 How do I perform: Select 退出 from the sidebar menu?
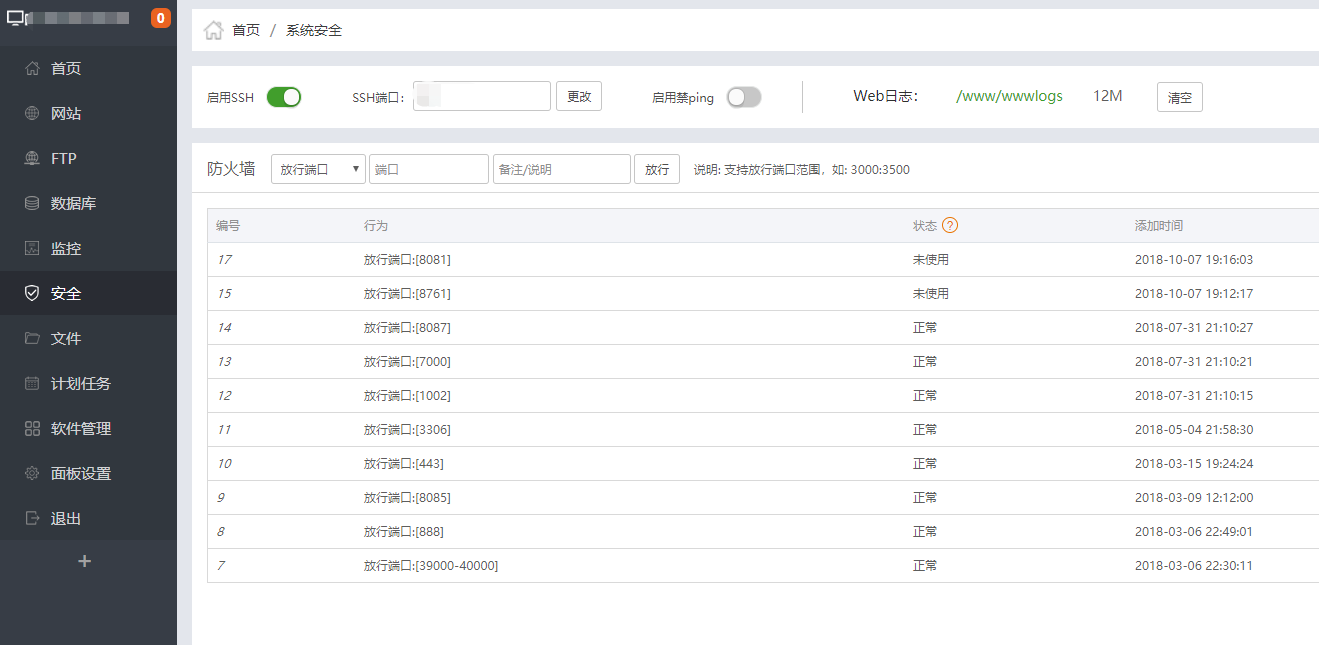(x=66, y=519)
